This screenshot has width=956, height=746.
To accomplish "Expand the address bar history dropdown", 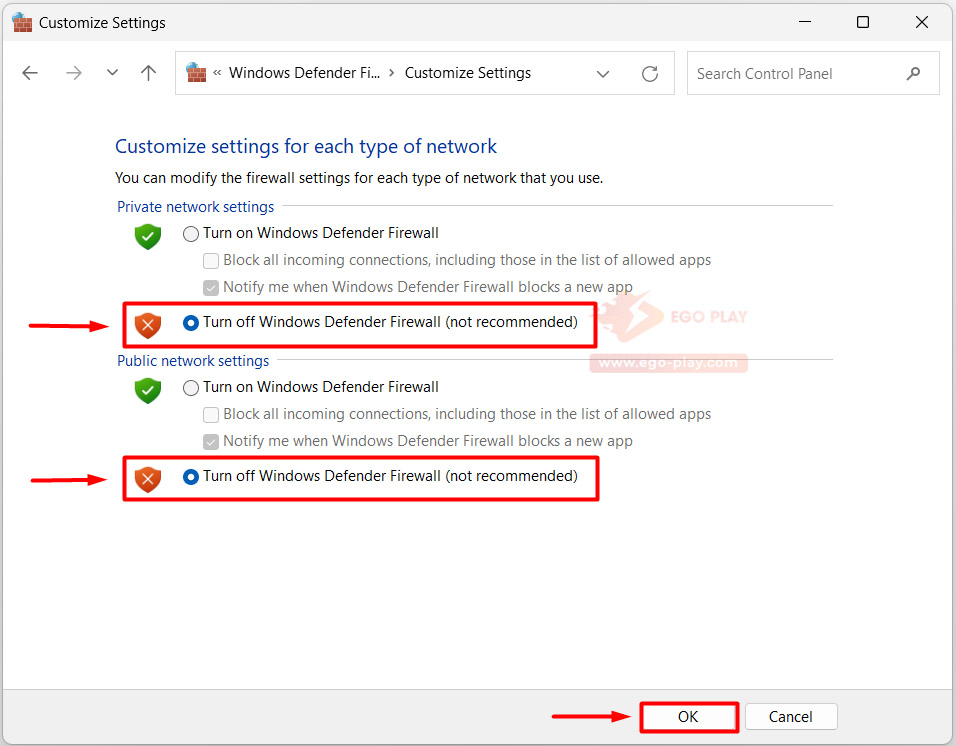I will coord(602,74).
